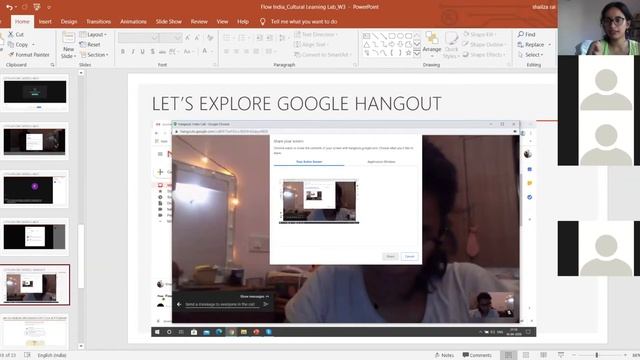This screenshot has height=360, width=640.
Task: Select the first slide thumbnail in panel
Action: click(35, 93)
